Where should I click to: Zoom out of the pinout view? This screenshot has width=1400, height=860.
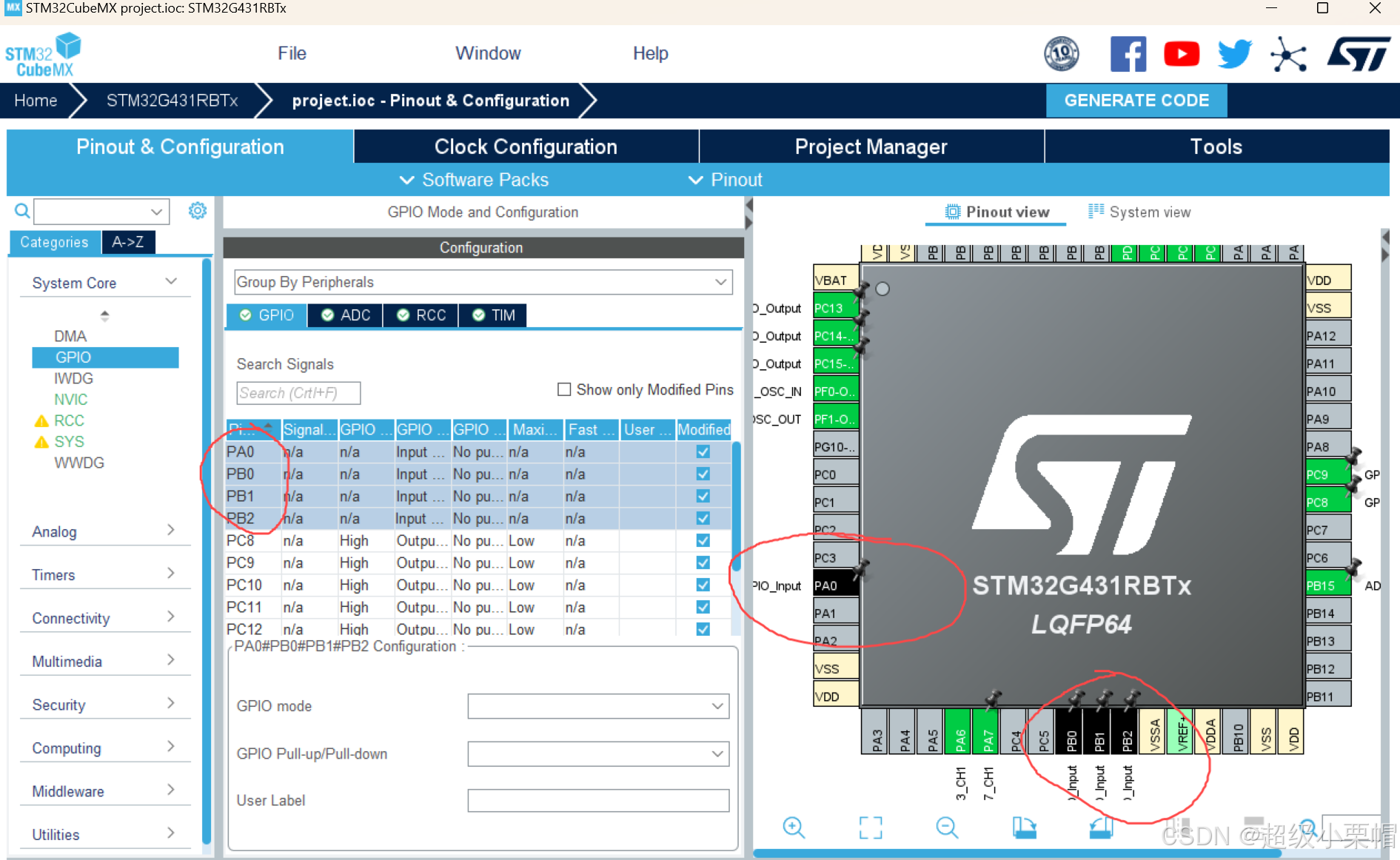[947, 827]
